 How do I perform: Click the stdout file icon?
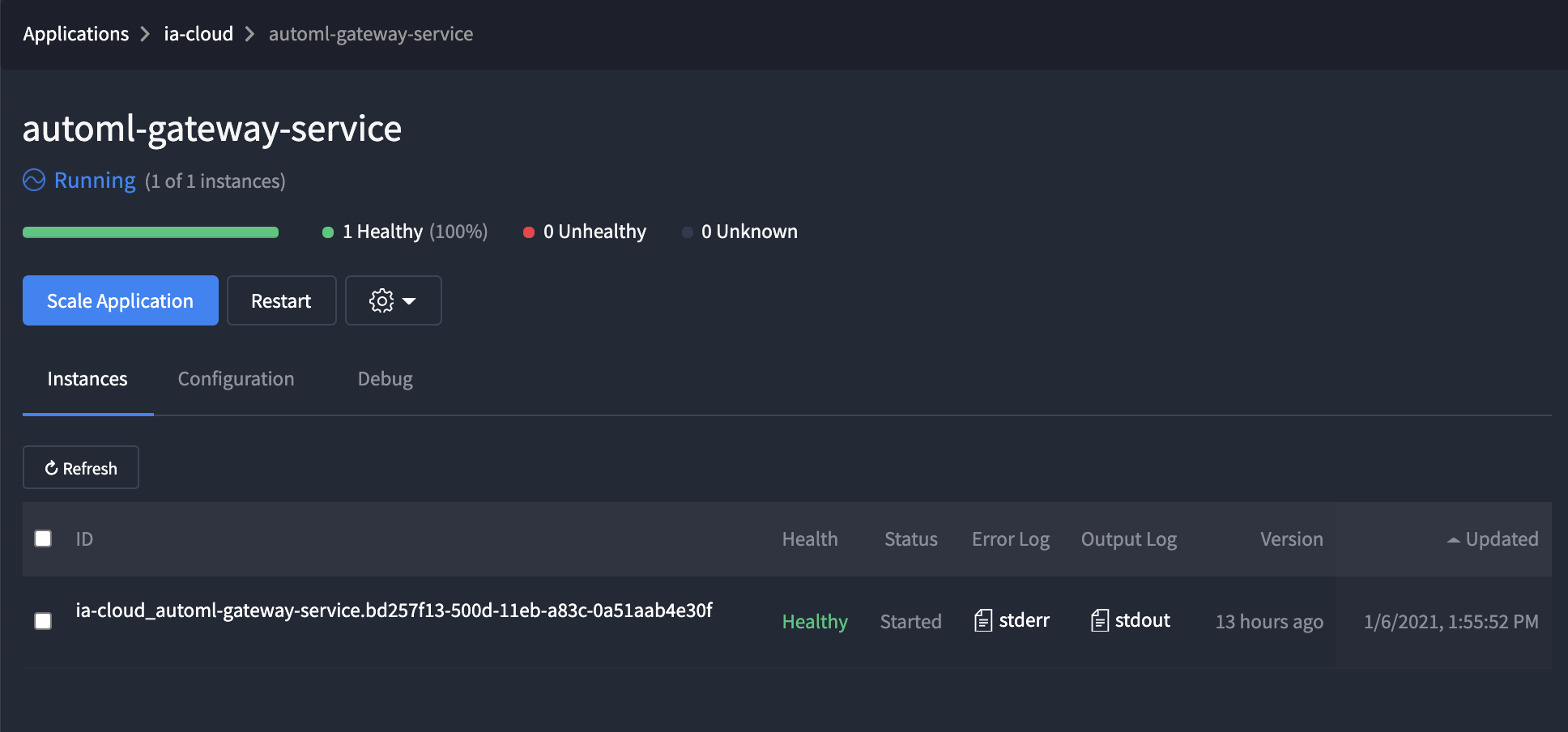(x=1100, y=620)
